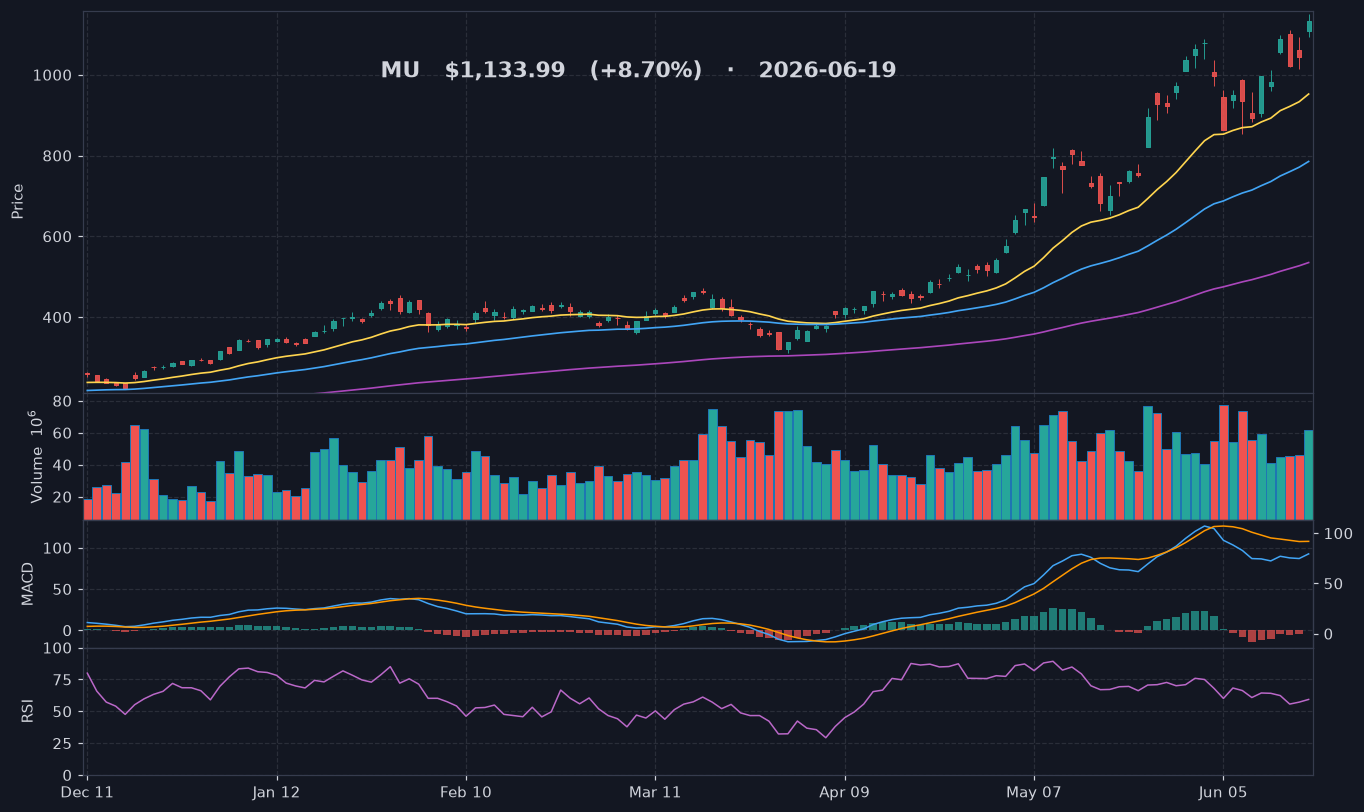Click the 40 tick on the Volume axis
1364x812 pixels.
click(61, 466)
